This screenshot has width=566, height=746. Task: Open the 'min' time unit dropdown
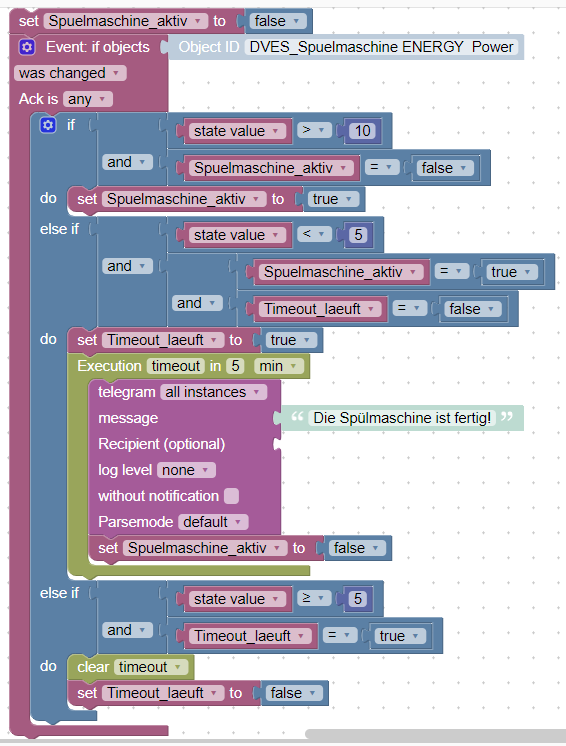tap(278, 366)
